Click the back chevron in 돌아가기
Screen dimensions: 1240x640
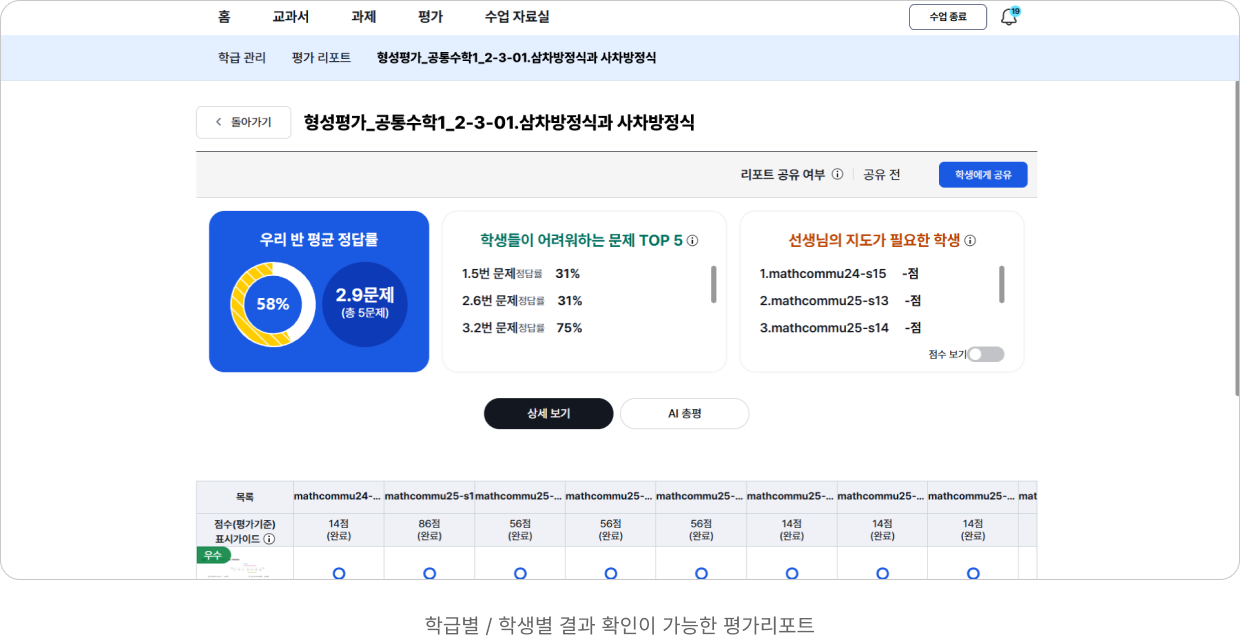219,122
